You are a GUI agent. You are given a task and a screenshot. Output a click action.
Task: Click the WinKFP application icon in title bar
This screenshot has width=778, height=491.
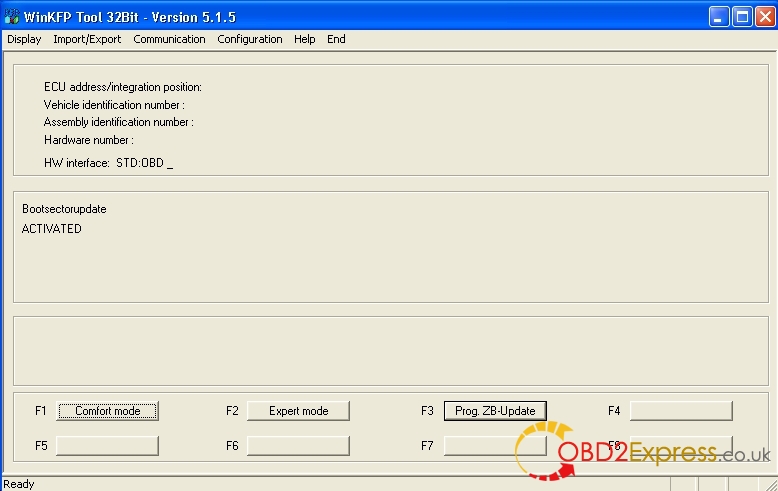12,16
